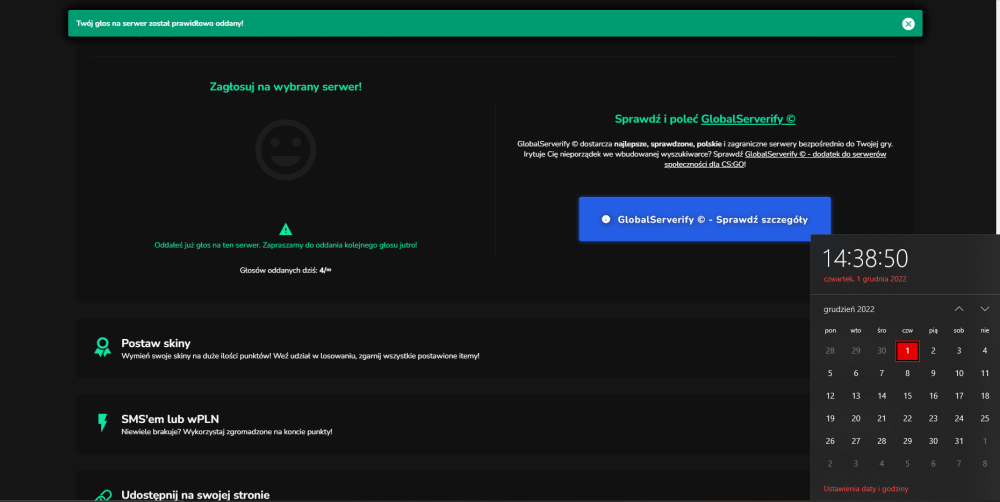Screen dimensions: 1000x502
Task: Click the Głosów oddanych dziś text
Action: [285, 270]
